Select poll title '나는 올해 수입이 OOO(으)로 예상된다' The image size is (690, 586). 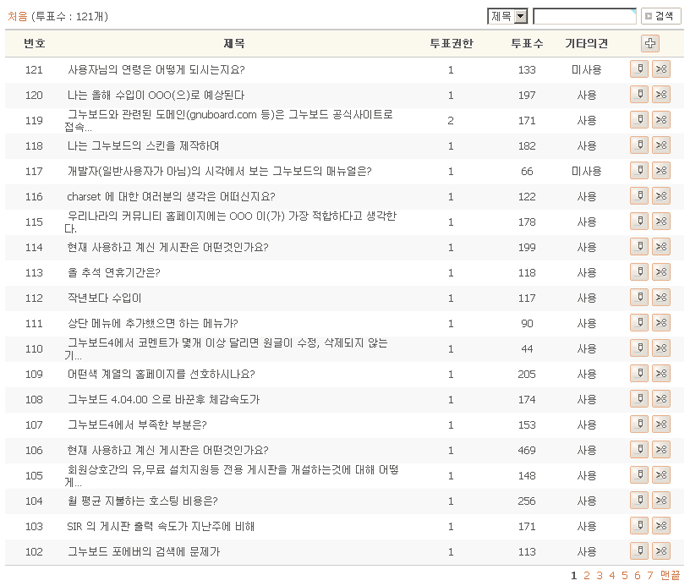click(156, 95)
